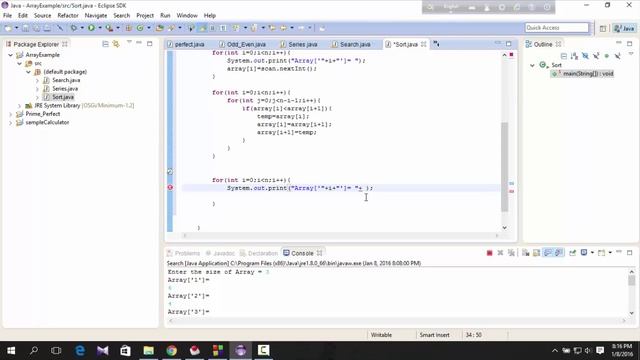The width and height of the screenshot is (640, 360).
Task: Click the Save toolbar icon
Action: pyautogui.click(x=26, y=28)
